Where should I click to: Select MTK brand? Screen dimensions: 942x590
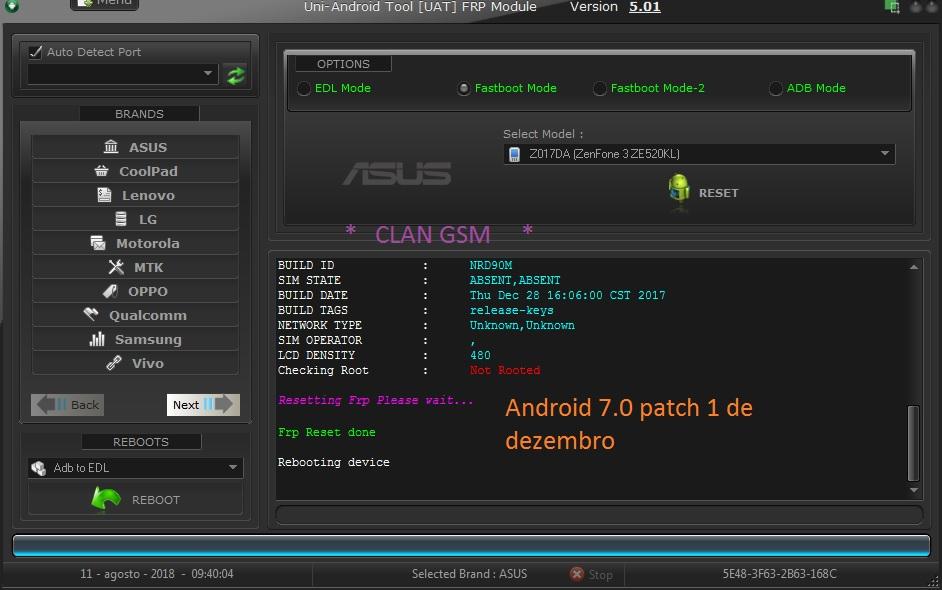tap(135, 267)
